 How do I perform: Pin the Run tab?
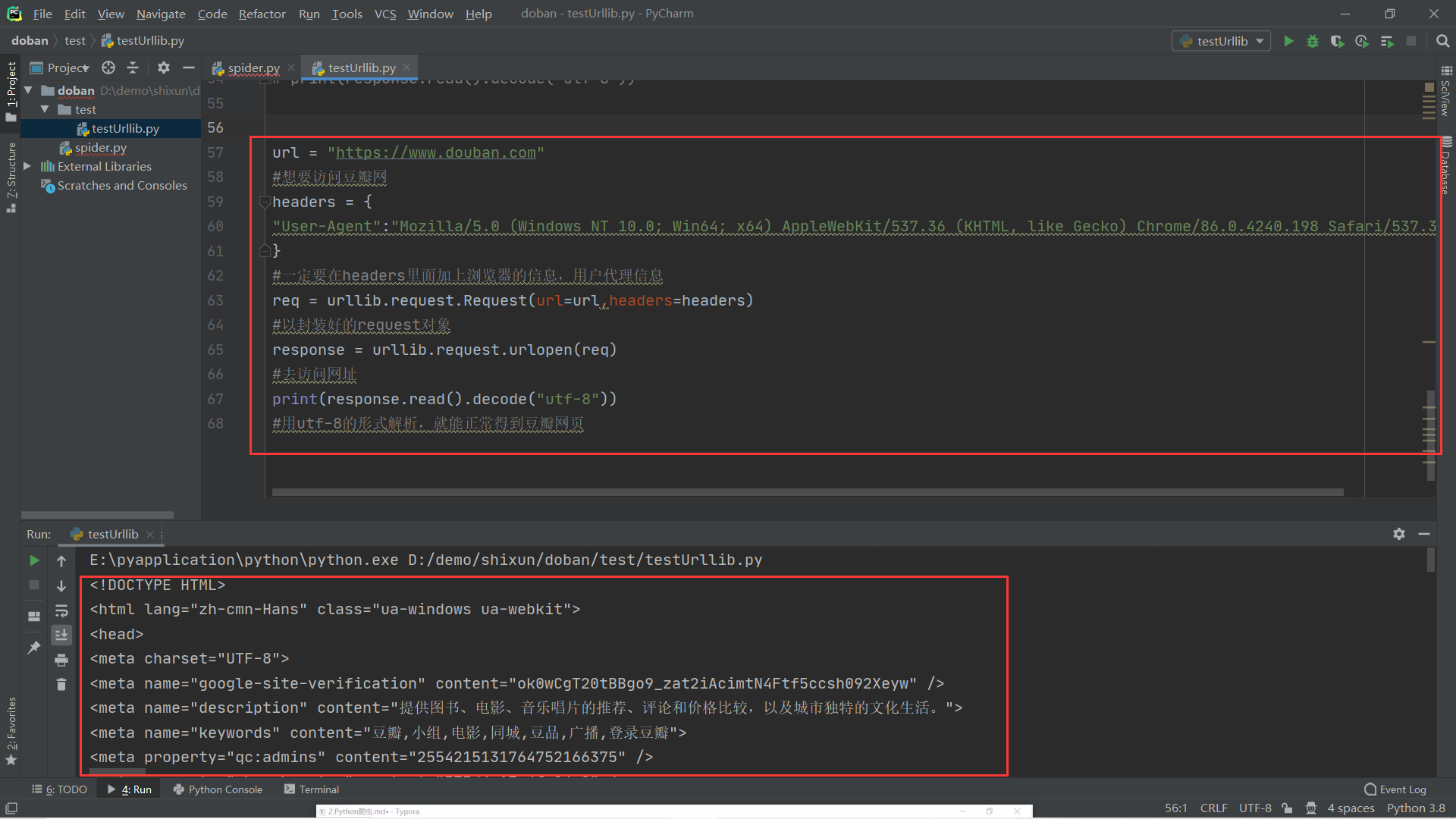34,647
